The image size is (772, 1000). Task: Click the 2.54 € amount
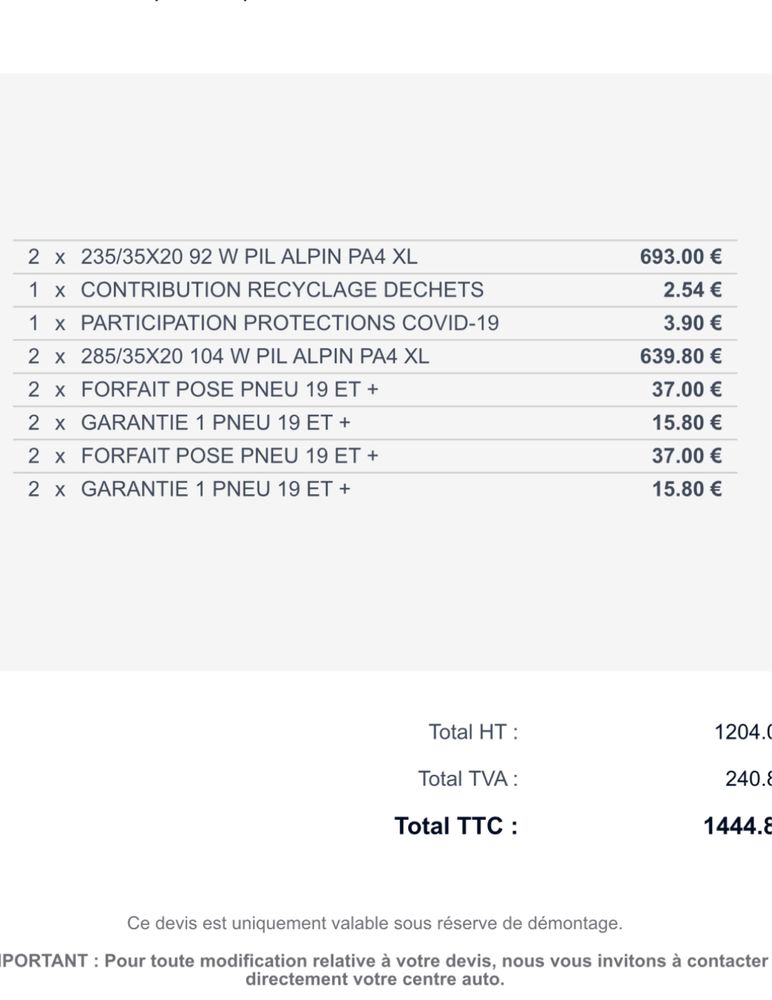[692, 290]
